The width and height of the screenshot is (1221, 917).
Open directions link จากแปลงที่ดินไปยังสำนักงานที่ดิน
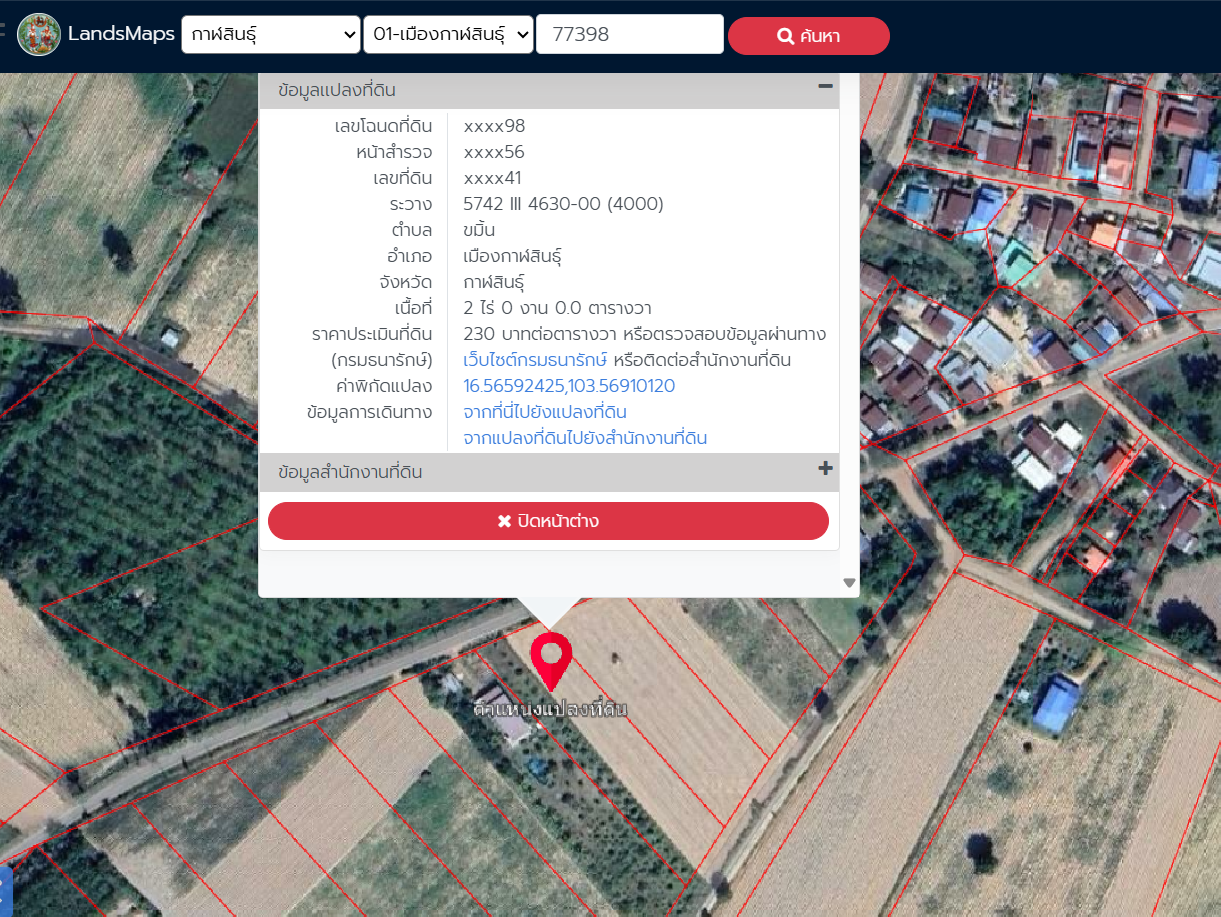pos(585,438)
